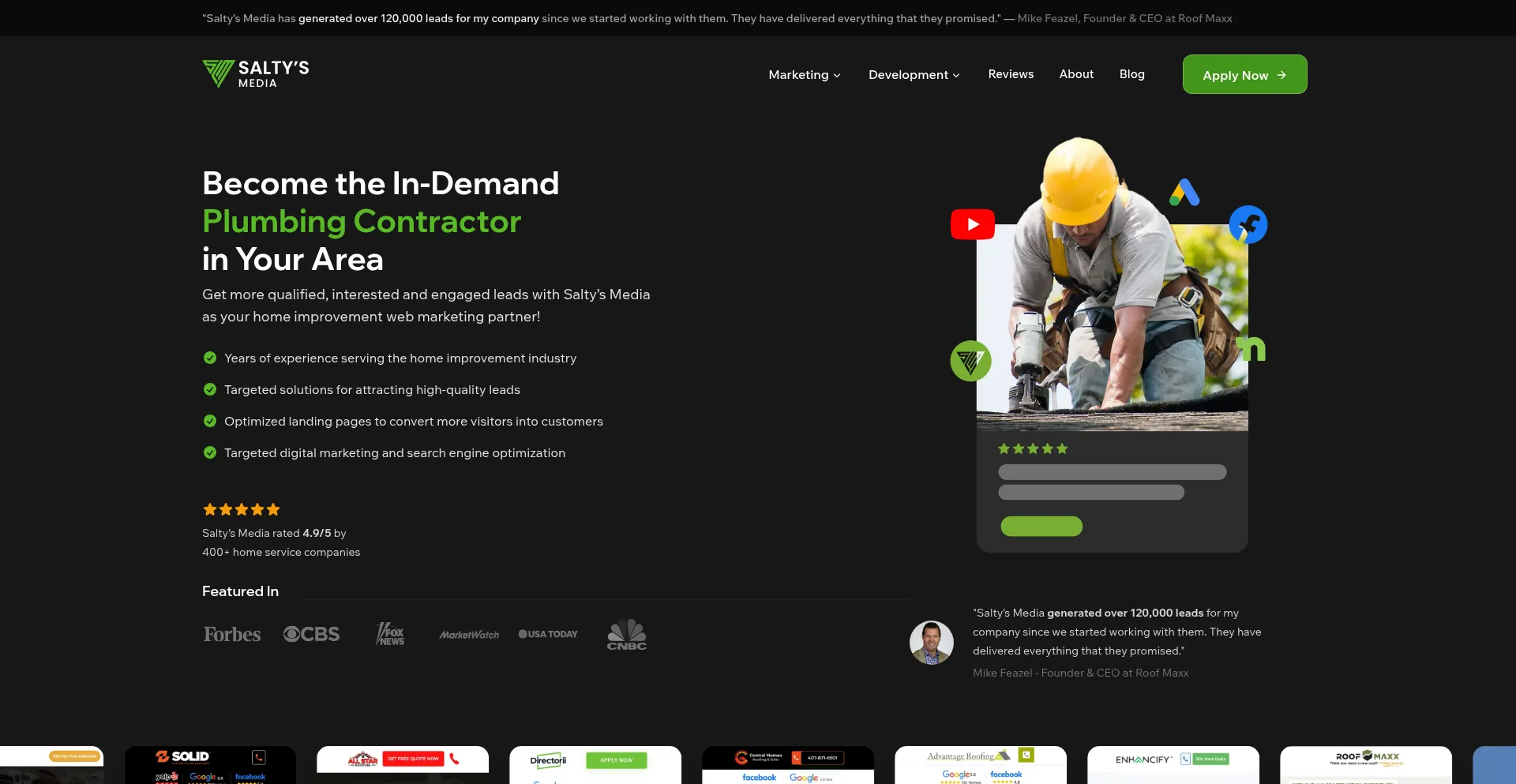Click check icon beside 'Years of experience'
Screen dimensions: 1516x784
(210, 358)
